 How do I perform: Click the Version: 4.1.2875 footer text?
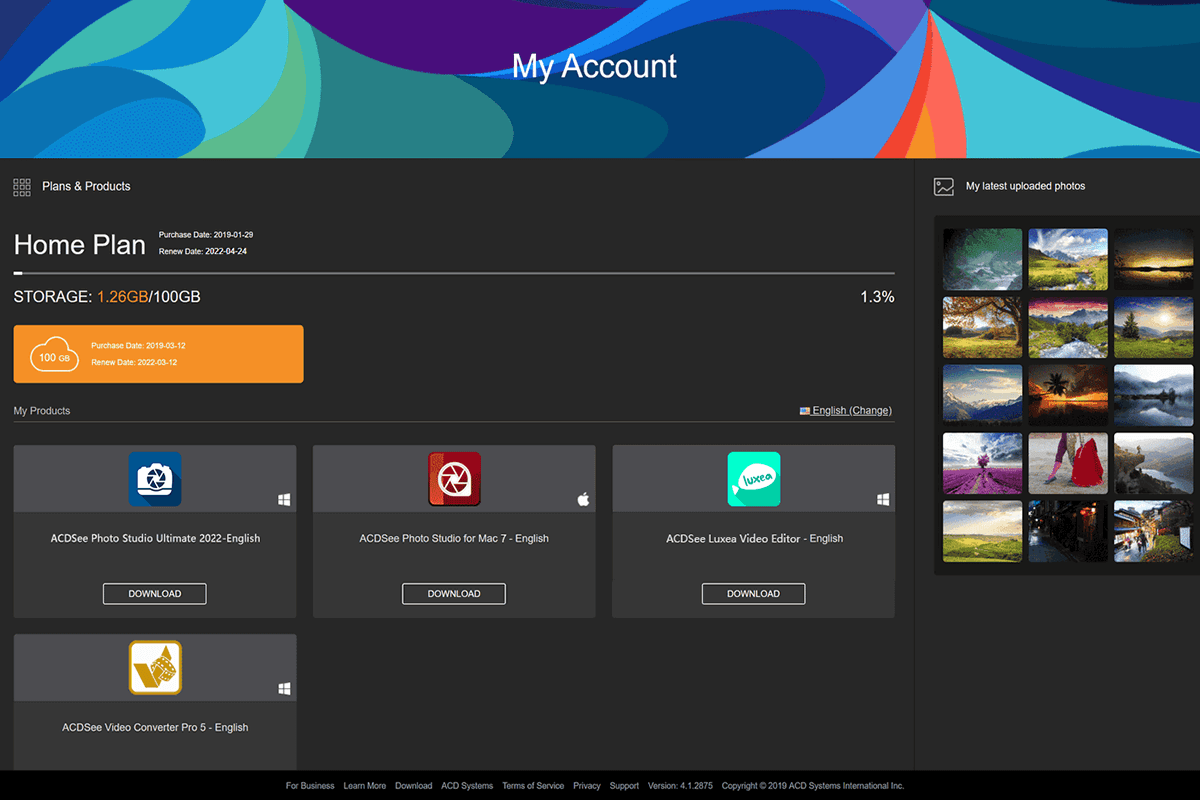click(x=680, y=786)
